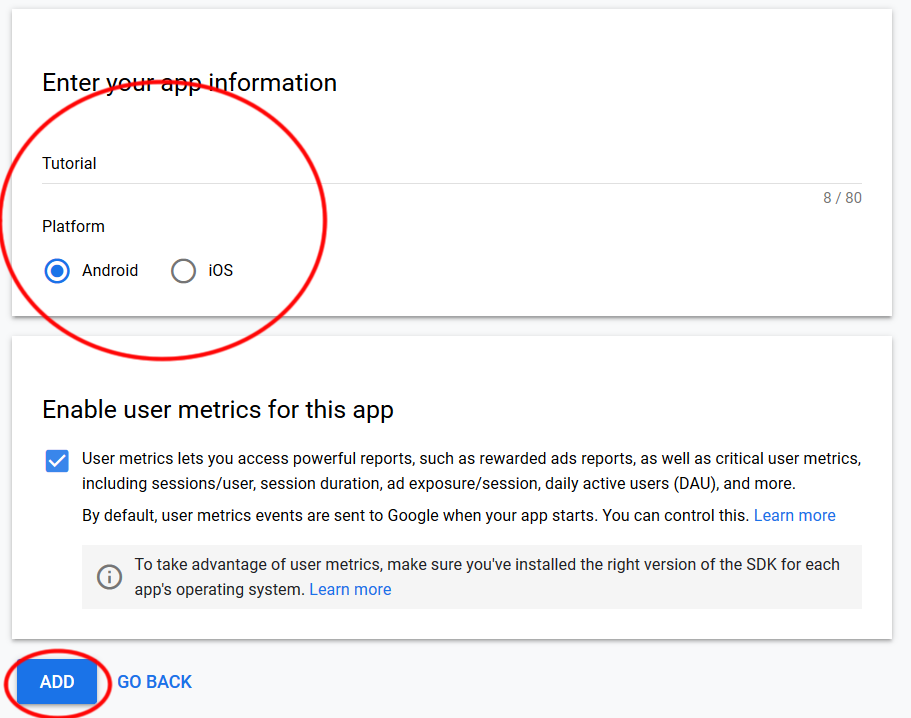This screenshot has width=911, height=718.
Task: Select the iOS platform radio button
Action: point(183,271)
